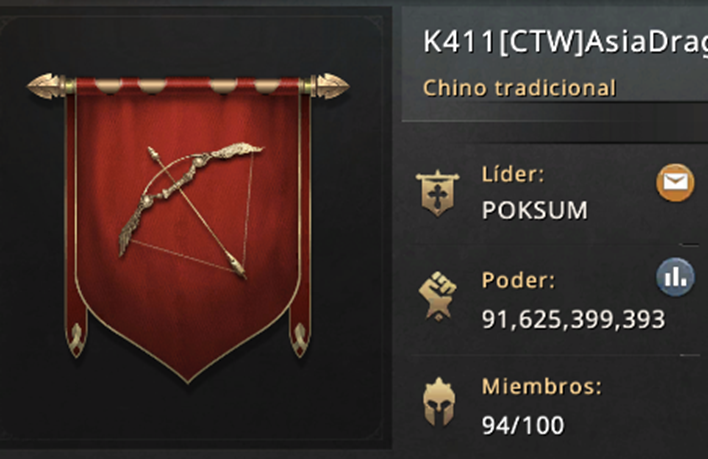Viewport: 708px width, 459px height.
Task: Click the member count 94/100
Action: [x=523, y=425]
